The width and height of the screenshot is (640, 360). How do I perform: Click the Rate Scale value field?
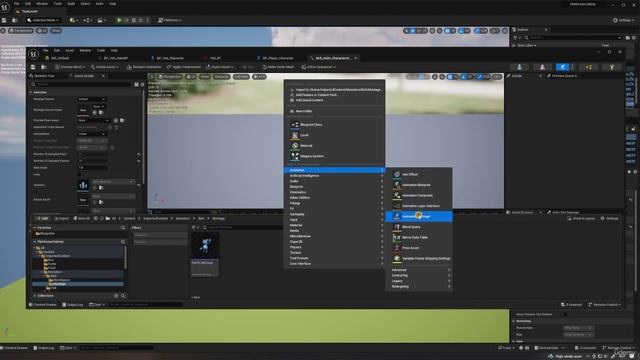click(x=92, y=168)
